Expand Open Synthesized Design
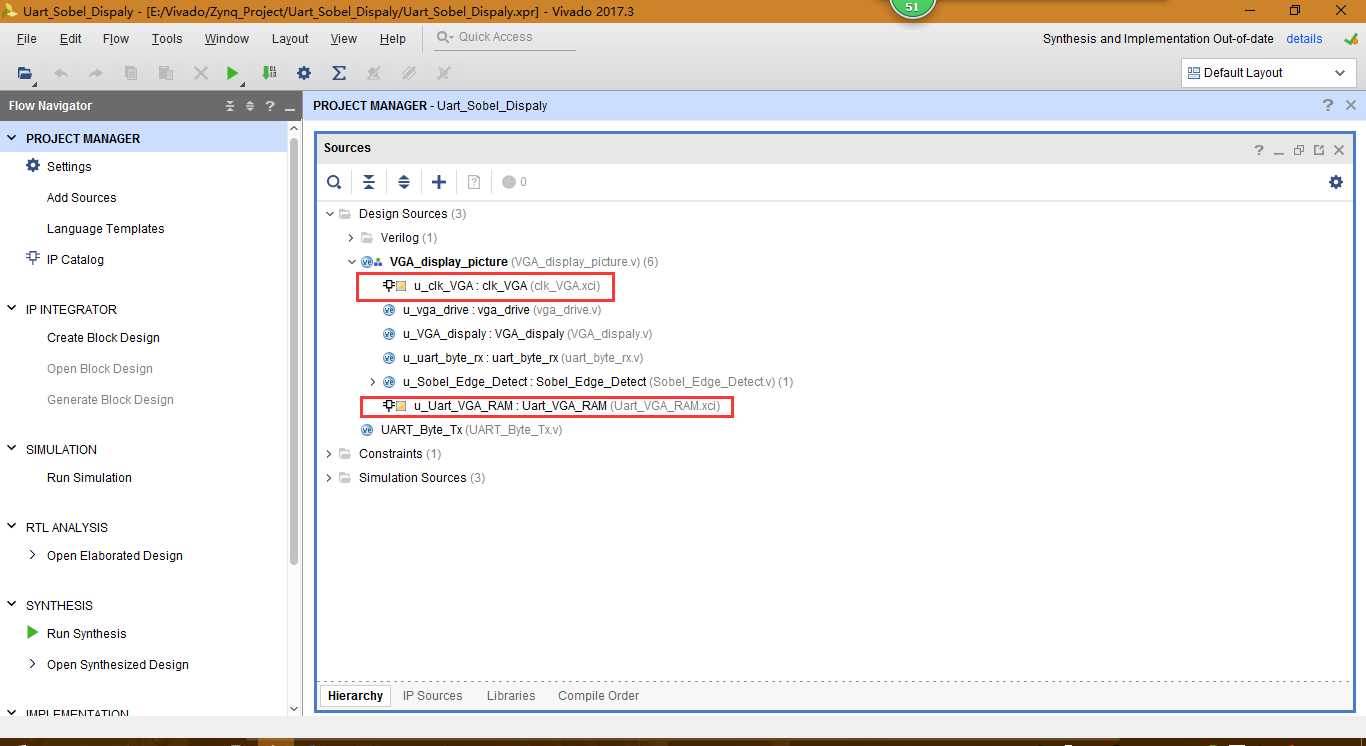1366x746 pixels. pyautogui.click(x=32, y=664)
